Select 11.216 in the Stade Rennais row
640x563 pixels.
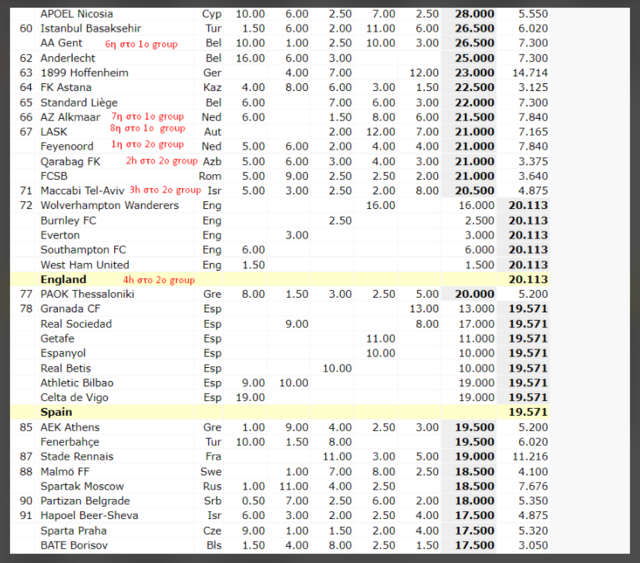[530, 457]
